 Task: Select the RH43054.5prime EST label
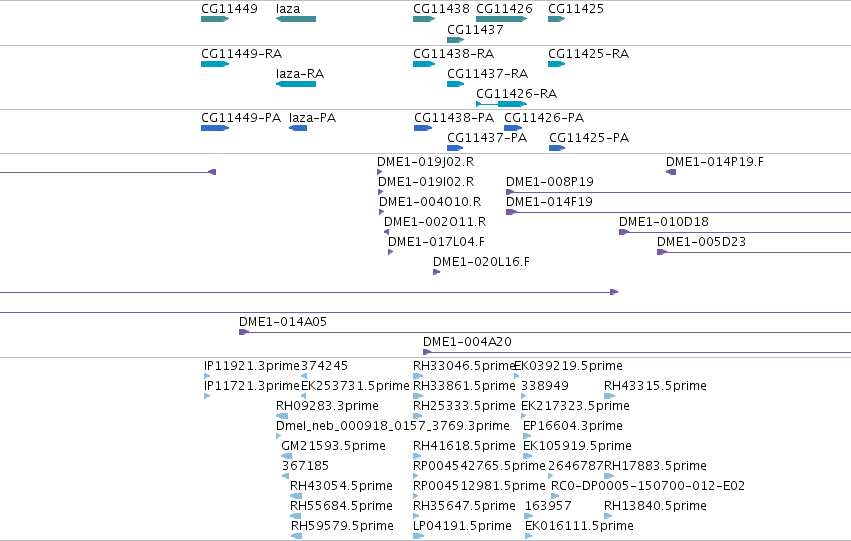(341, 486)
